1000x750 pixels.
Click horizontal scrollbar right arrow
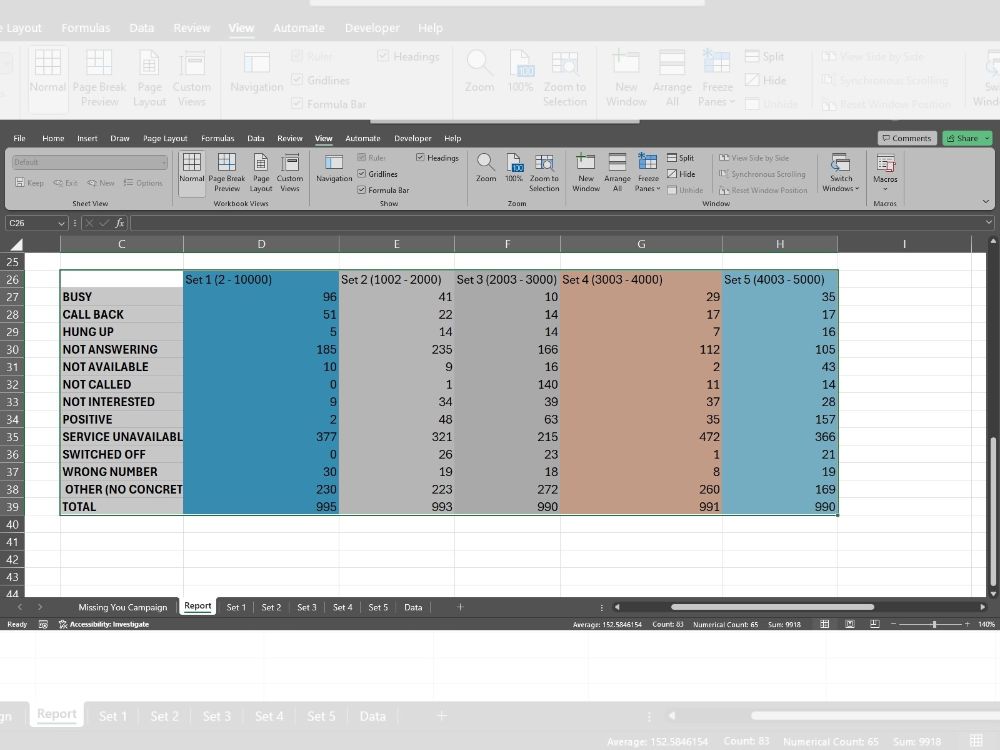click(x=983, y=607)
